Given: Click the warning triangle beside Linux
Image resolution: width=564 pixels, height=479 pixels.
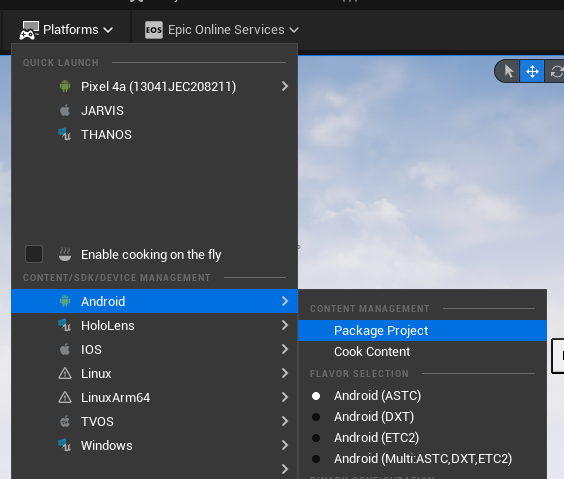Looking at the screenshot, I should (x=65, y=373).
